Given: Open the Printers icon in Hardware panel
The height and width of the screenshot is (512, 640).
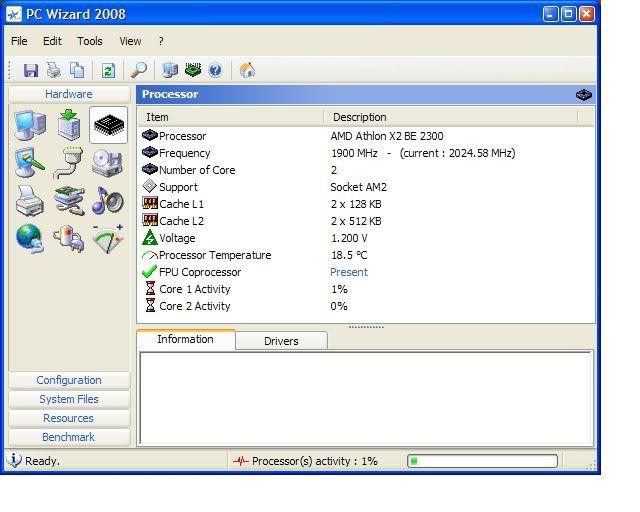Looking at the screenshot, I should (30, 201).
